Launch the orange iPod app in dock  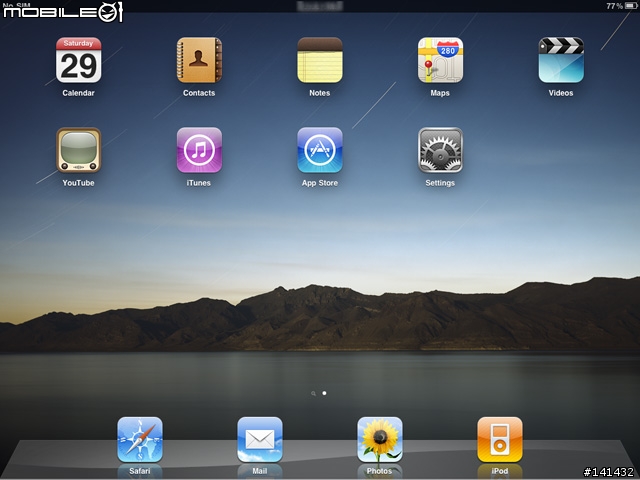500,440
